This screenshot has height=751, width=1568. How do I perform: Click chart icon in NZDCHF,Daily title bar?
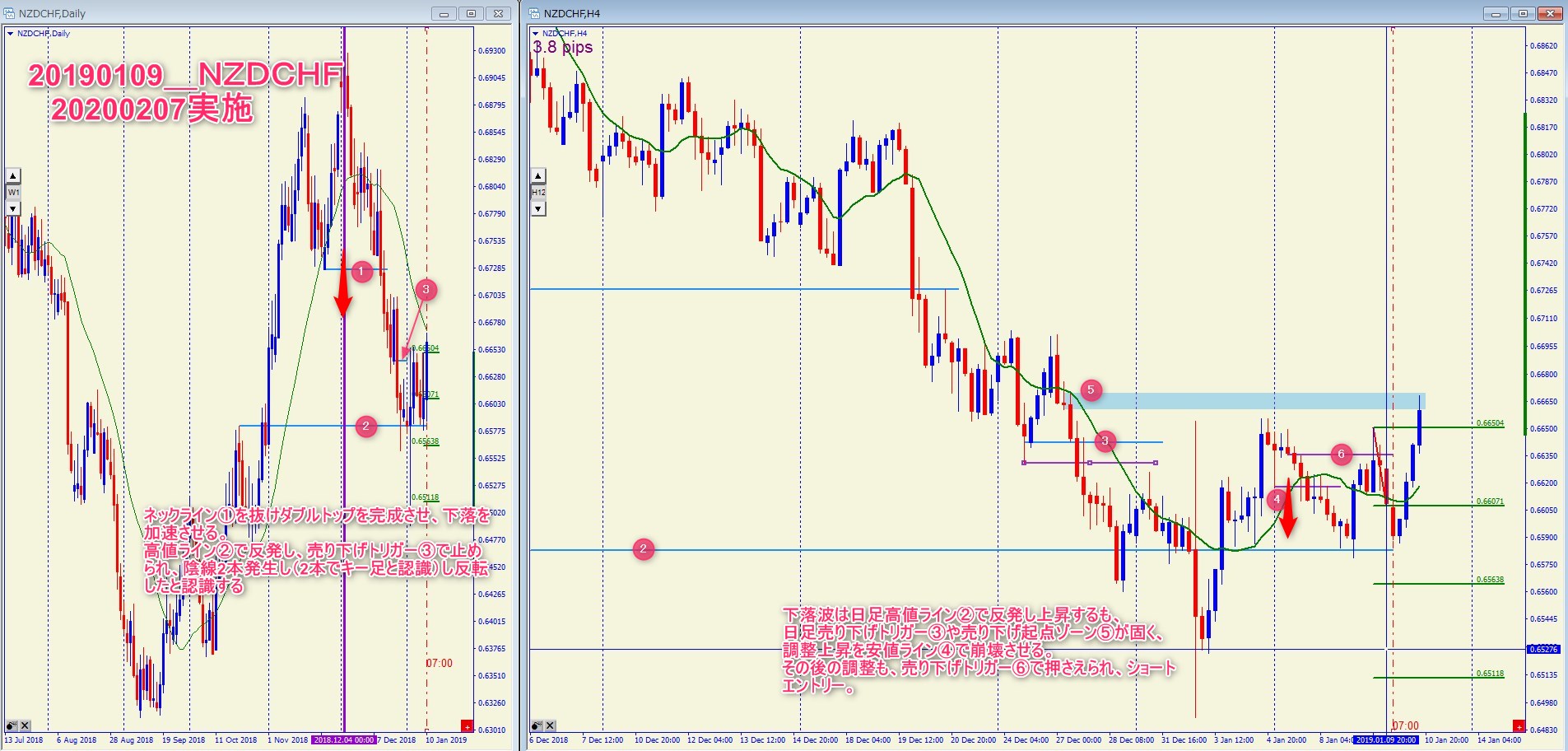(x=11, y=13)
